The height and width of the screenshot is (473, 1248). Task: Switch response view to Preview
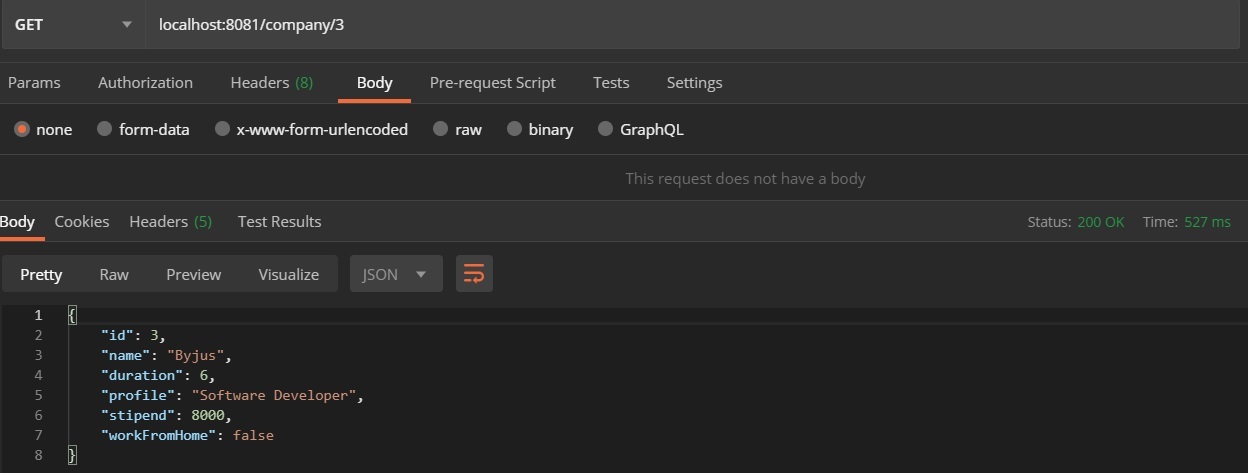point(194,274)
